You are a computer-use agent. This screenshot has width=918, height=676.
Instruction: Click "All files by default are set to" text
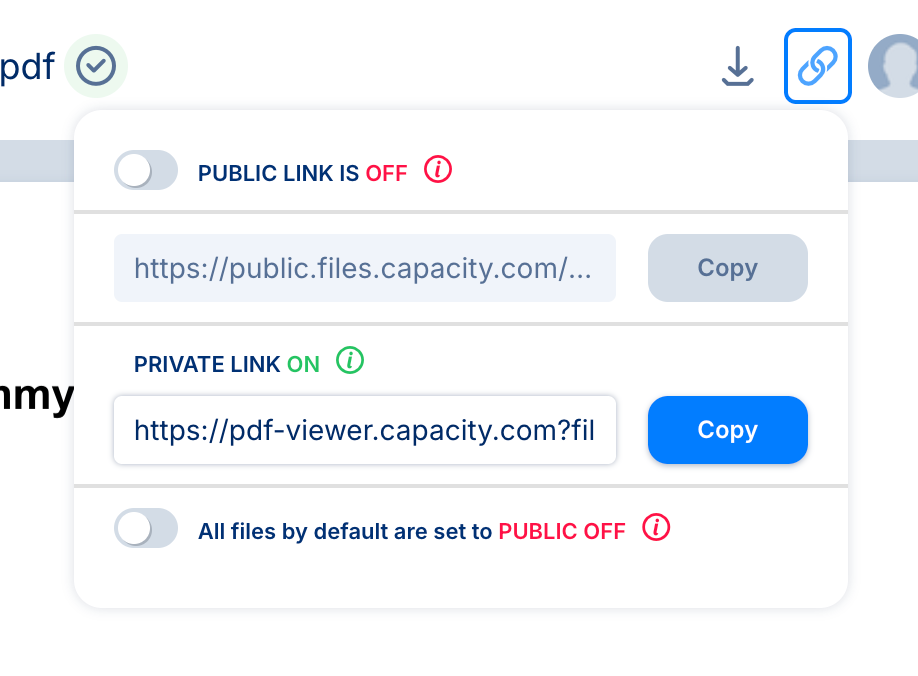[x=345, y=532]
